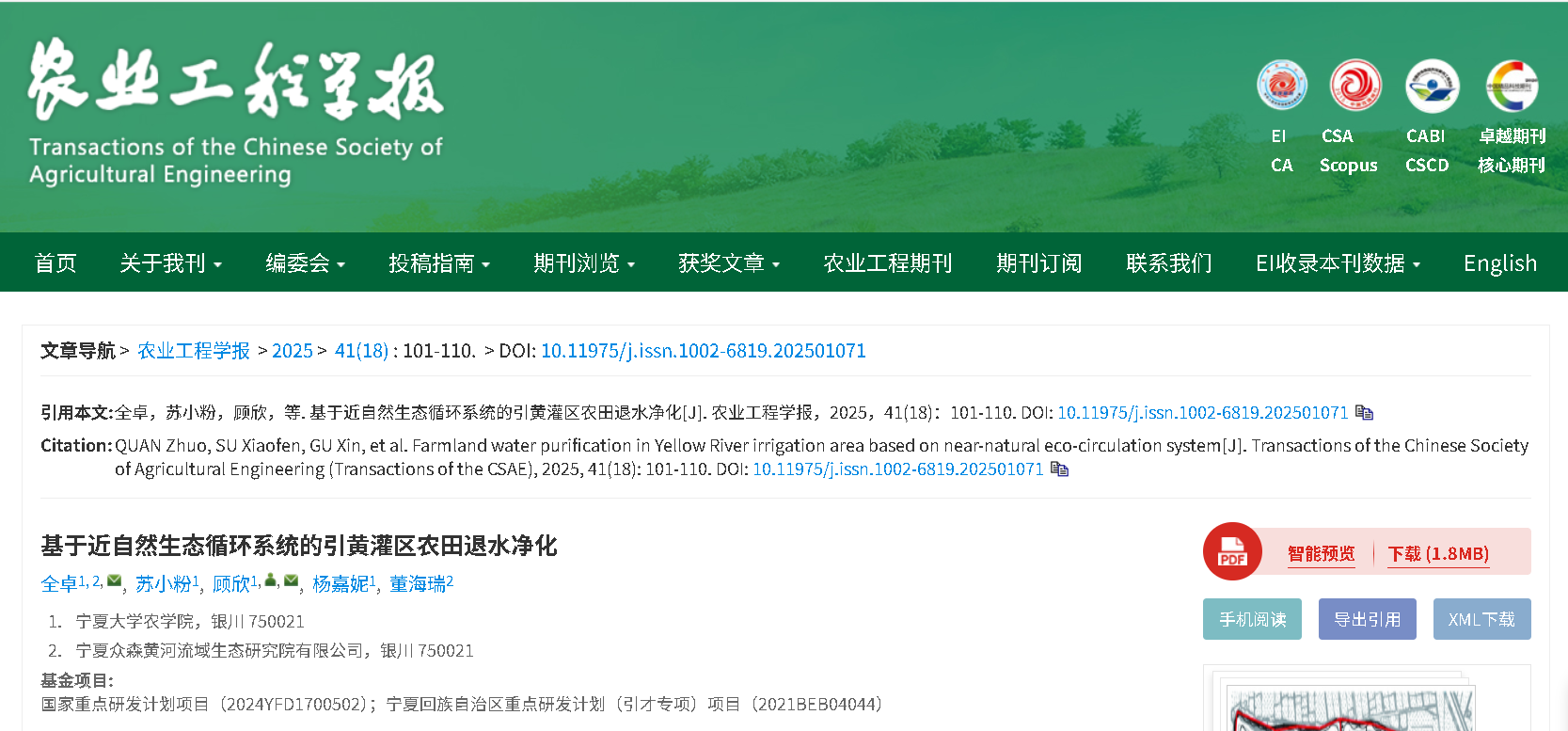
Task: Download the 1.8MB PDF via 下载 link
Action: pos(1438,553)
